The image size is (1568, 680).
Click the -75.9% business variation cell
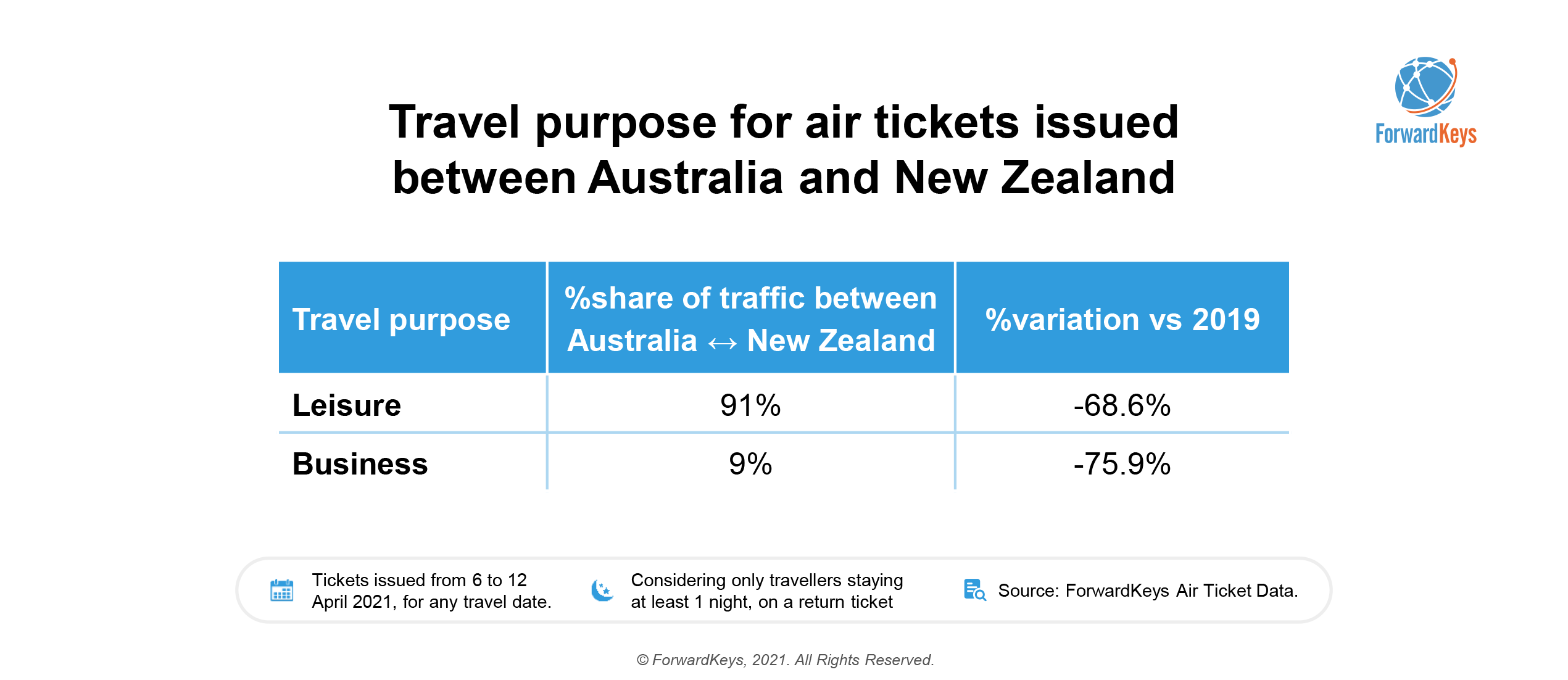[1122, 463]
